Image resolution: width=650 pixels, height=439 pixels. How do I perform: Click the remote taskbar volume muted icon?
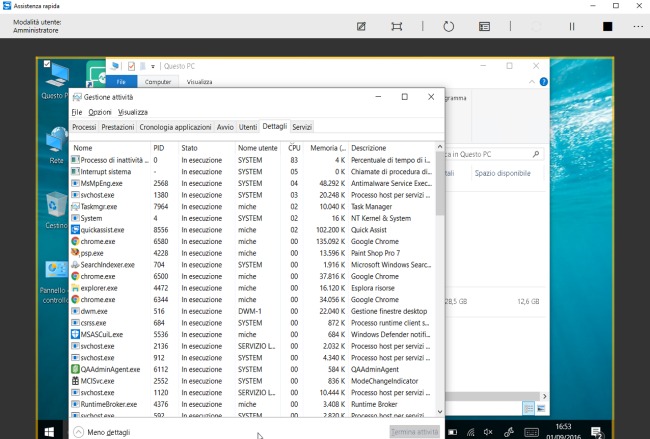click(488, 432)
